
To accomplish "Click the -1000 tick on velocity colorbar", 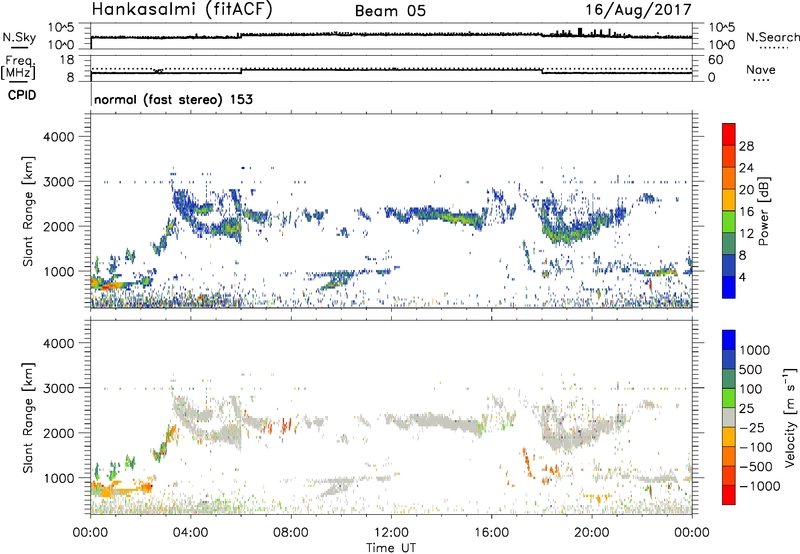I will [760, 486].
